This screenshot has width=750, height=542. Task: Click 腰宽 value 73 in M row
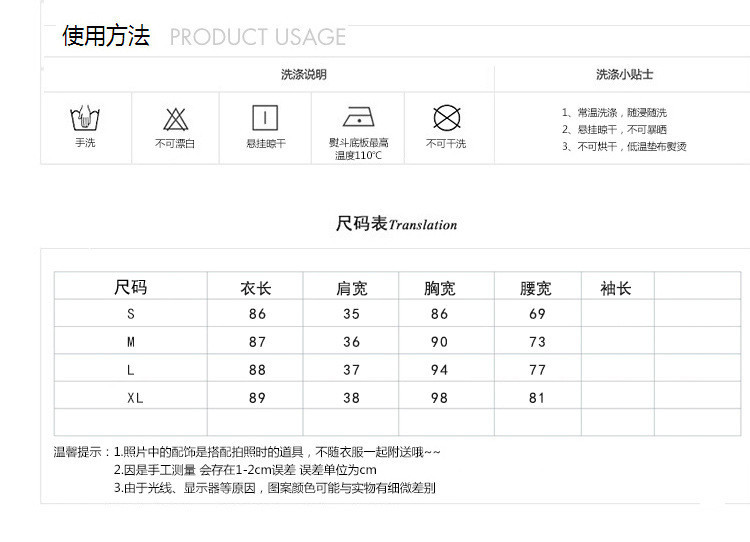(538, 342)
